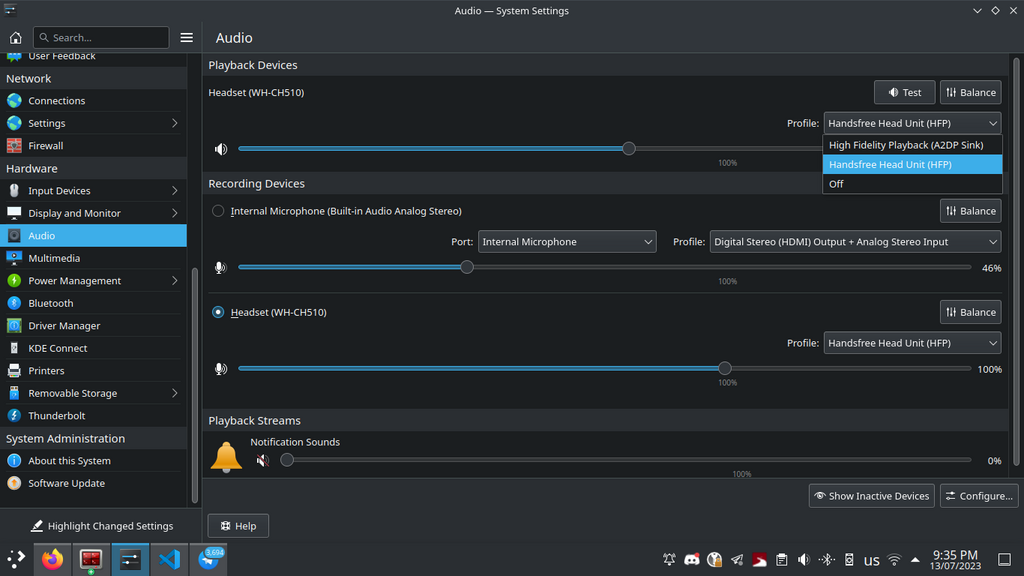
Task: Select Internal Microphone radio button
Action: (x=218, y=211)
